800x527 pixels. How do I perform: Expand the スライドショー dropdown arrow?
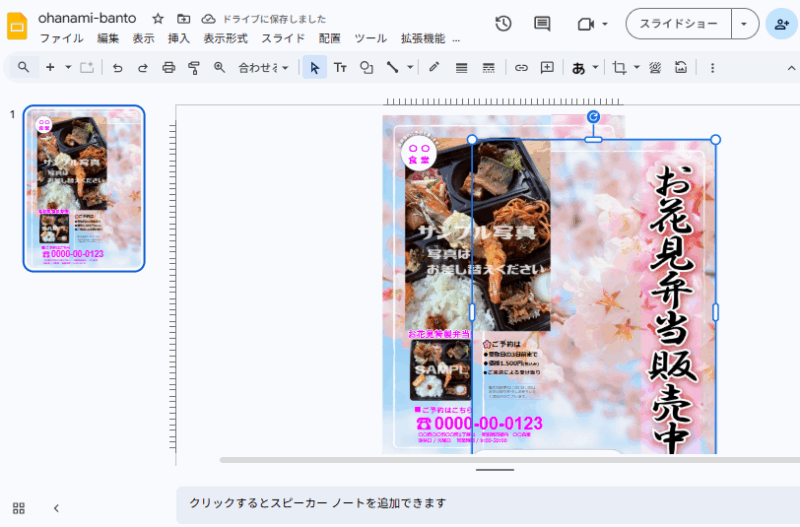743,24
